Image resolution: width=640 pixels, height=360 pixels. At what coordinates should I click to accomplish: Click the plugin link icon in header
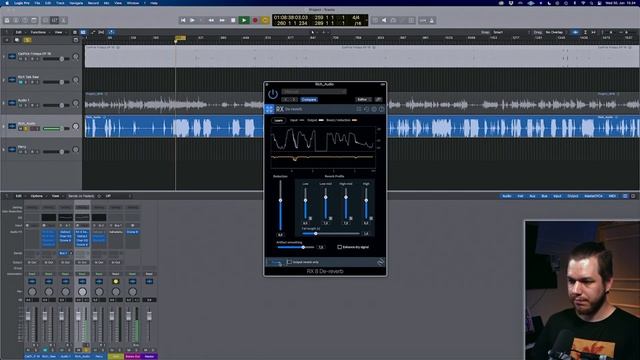(x=378, y=100)
